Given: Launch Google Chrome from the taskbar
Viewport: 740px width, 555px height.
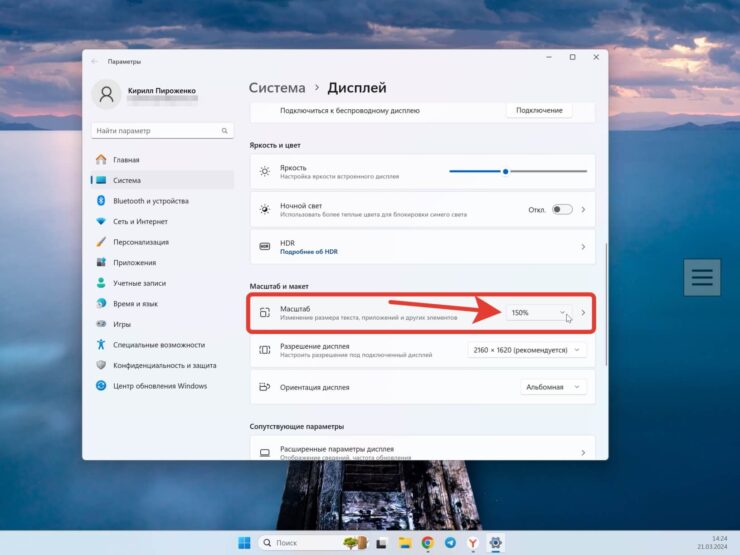Looking at the screenshot, I should (428, 543).
